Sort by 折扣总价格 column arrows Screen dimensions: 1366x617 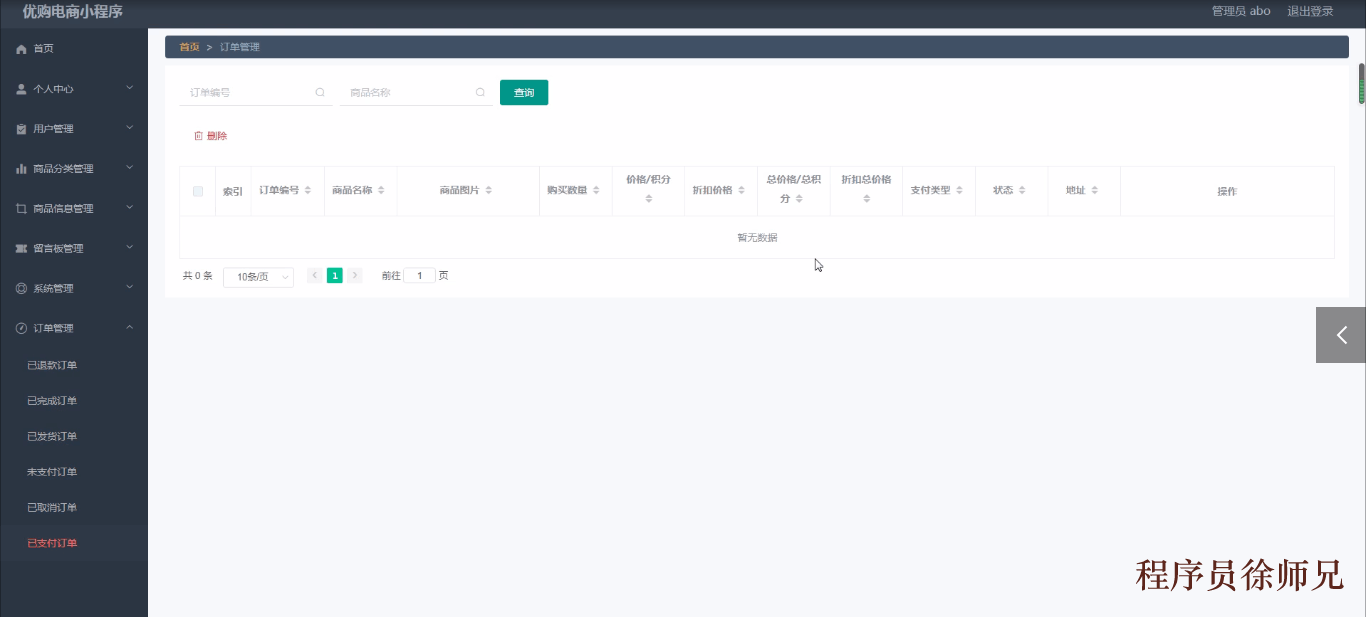(x=866, y=199)
